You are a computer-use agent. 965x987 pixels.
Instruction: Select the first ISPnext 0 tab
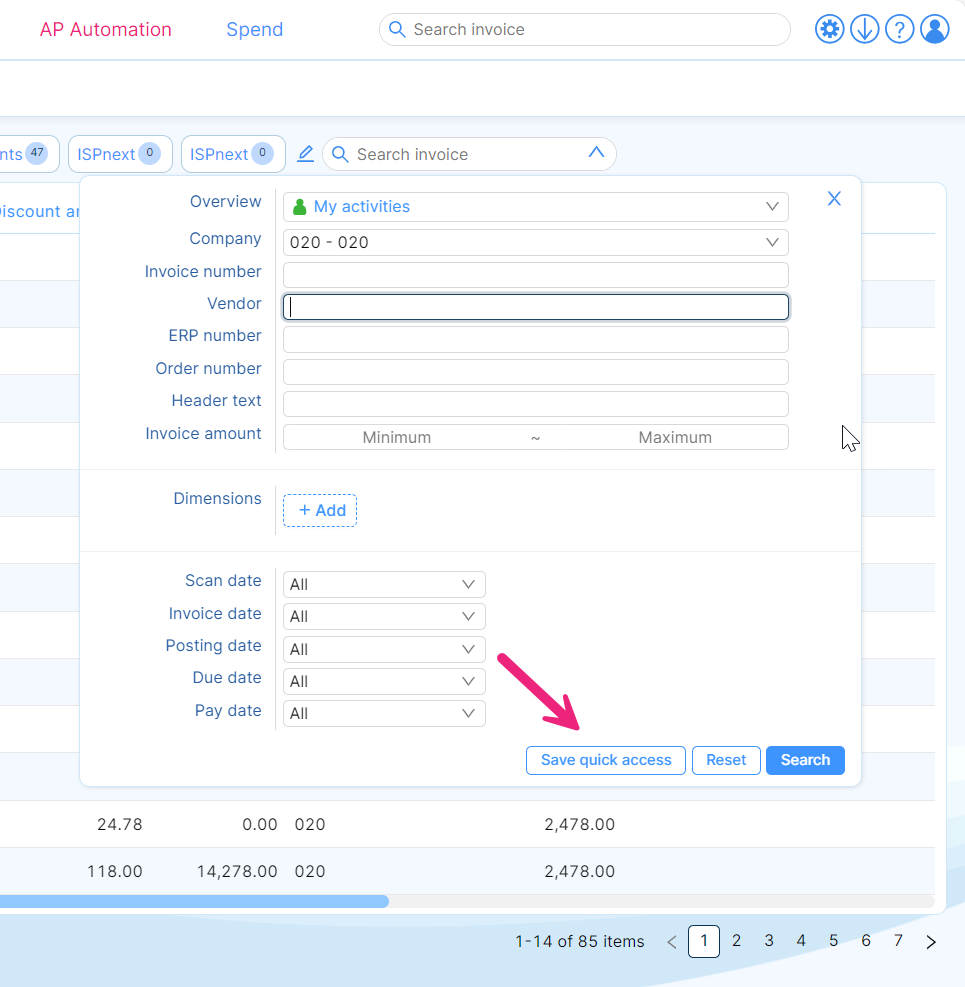point(120,154)
